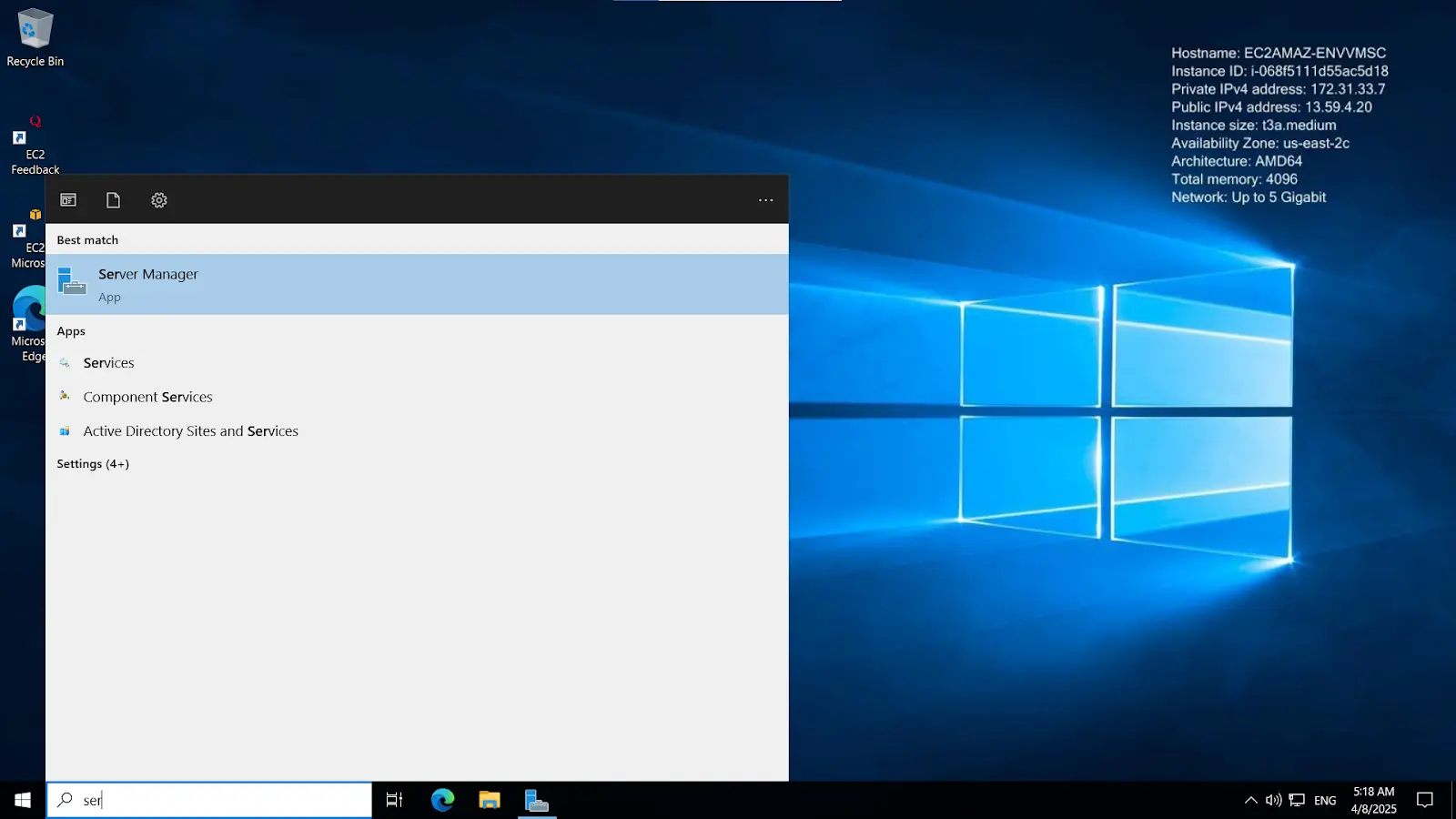Open Component Services
The height and width of the screenshot is (819, 1456).
click(x=147, y=396)
